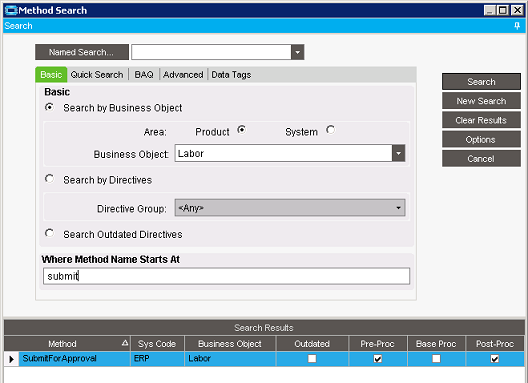Click the Named Search... button
Viewport: 528px width, 383px height.
tap(82, 52)
